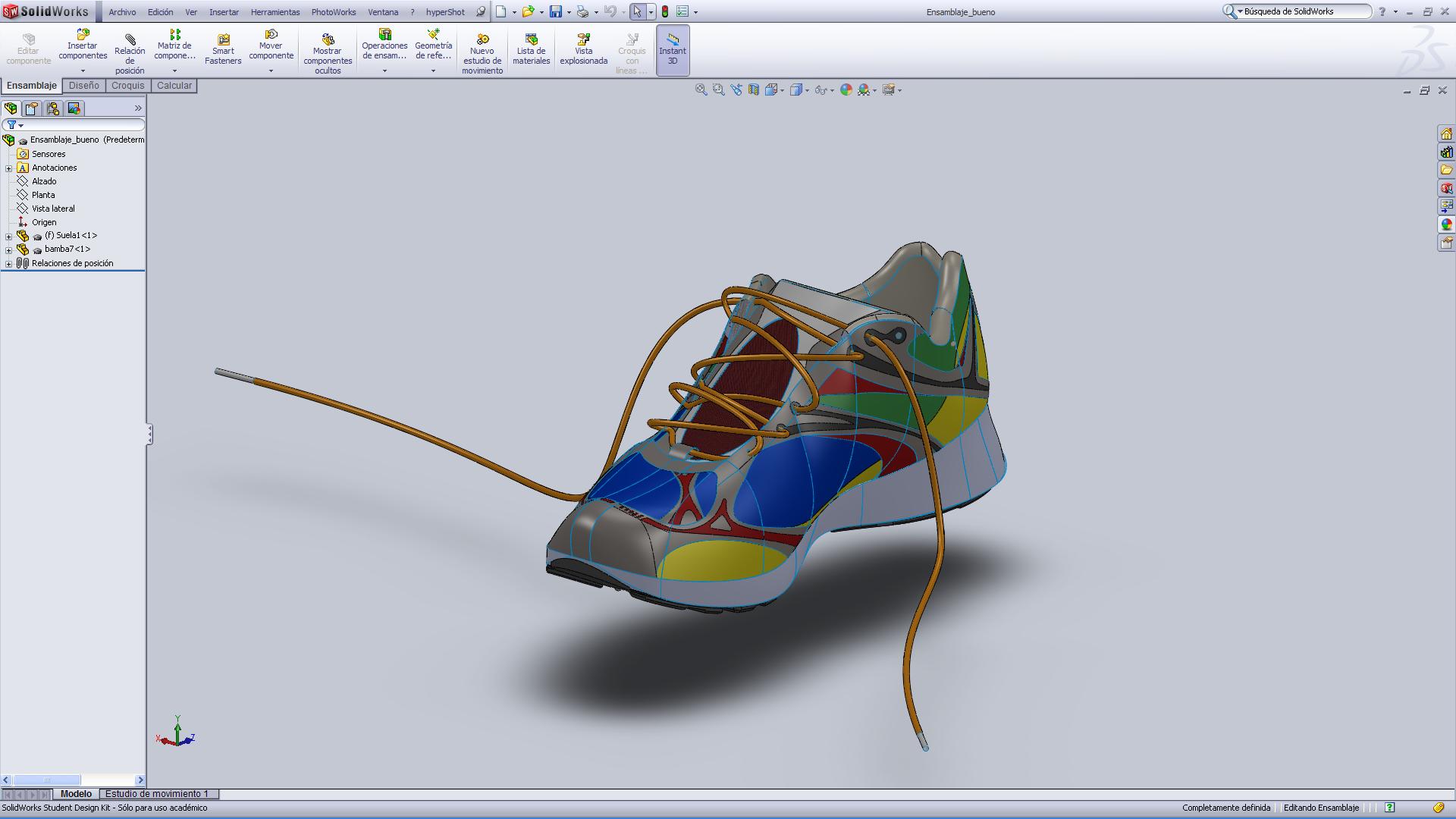Open the Herramientas menu

coord(275,12)
